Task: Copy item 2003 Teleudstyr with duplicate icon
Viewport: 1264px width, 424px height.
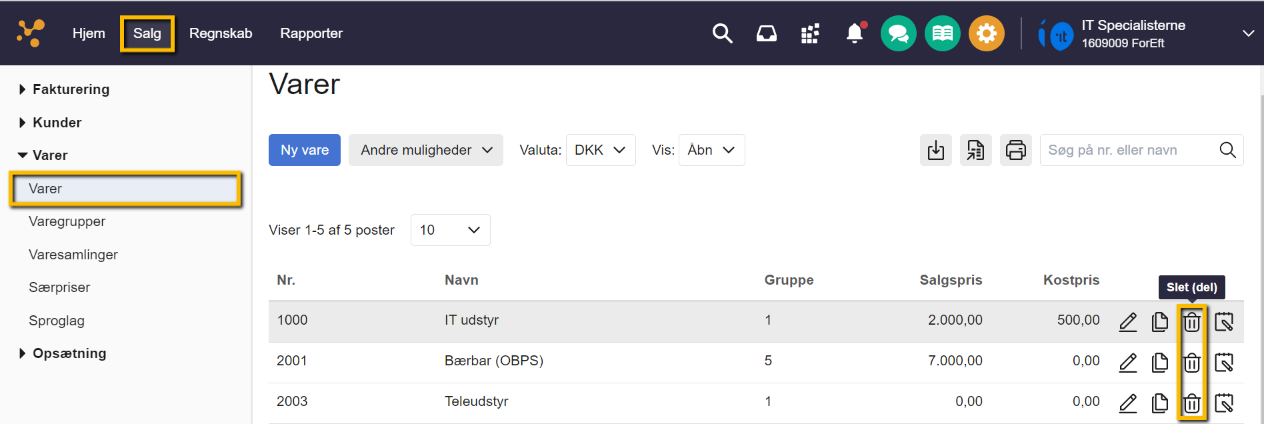Action: [1160, 404]
